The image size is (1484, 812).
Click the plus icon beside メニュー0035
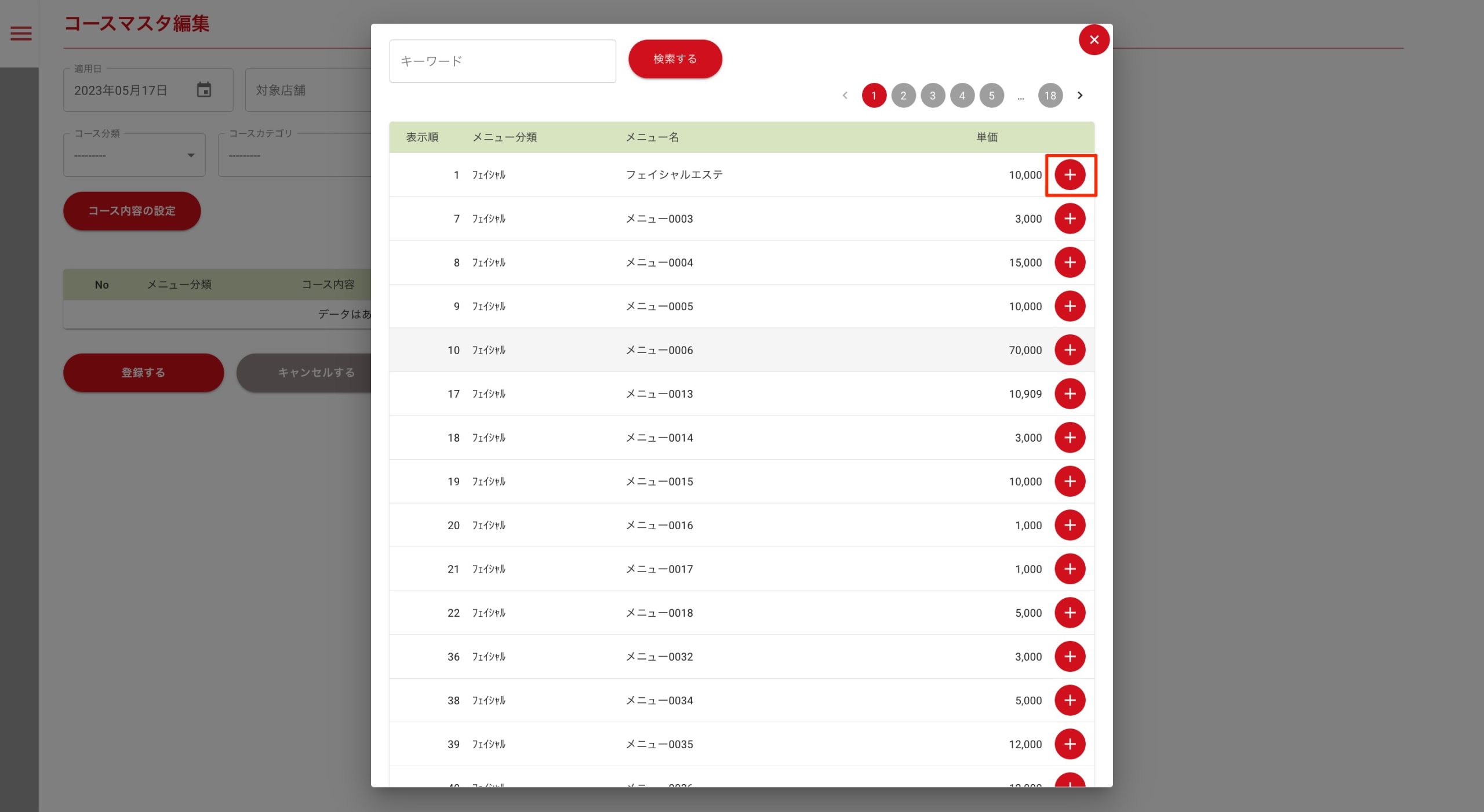1069,744
